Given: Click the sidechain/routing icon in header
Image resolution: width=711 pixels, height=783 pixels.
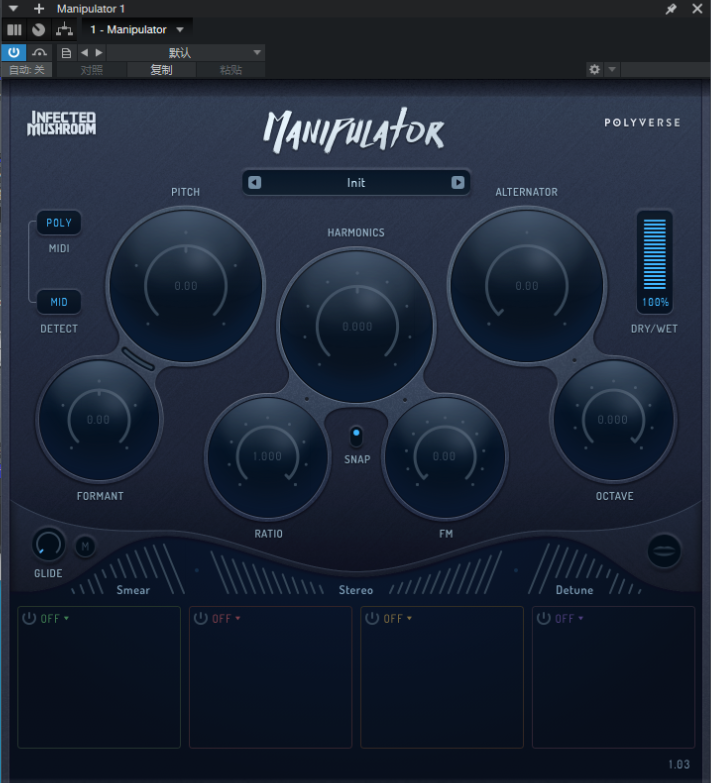Looking at the screenshot, I should tap(64, 29).
